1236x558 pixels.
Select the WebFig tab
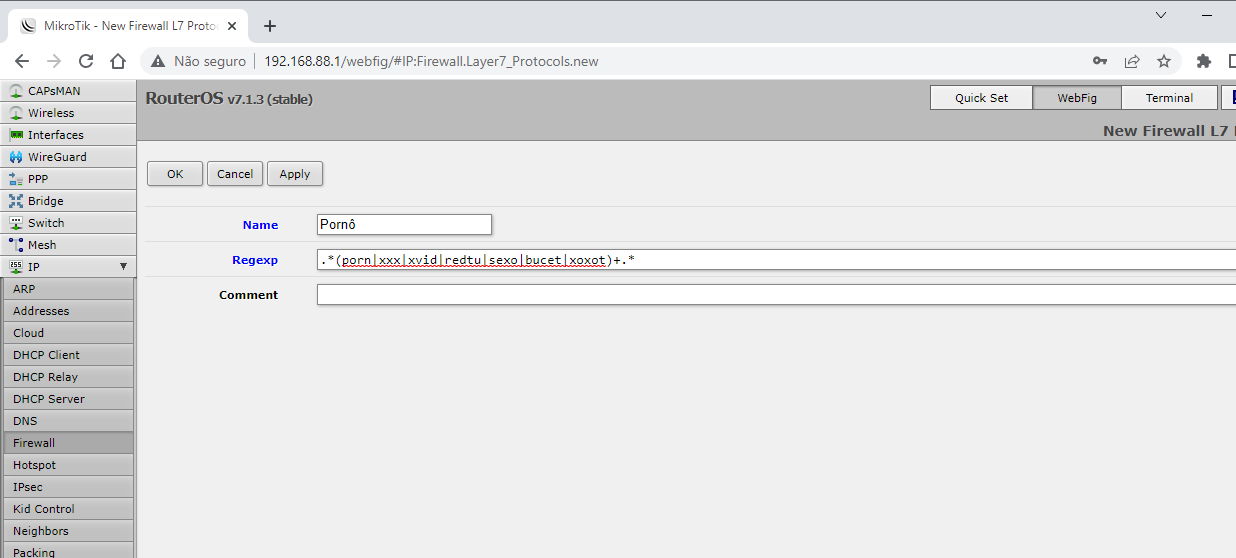(1076, 98)
